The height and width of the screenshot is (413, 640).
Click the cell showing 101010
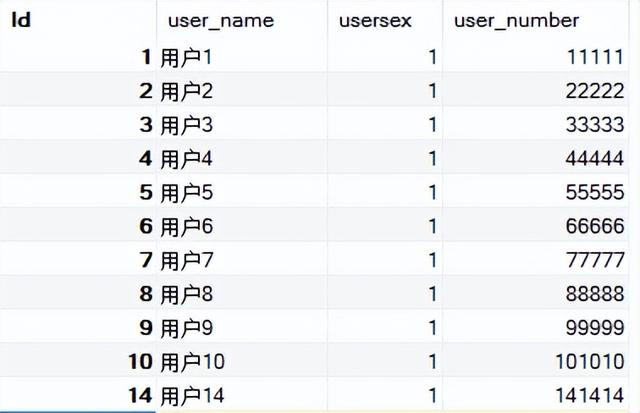point(536,361)
